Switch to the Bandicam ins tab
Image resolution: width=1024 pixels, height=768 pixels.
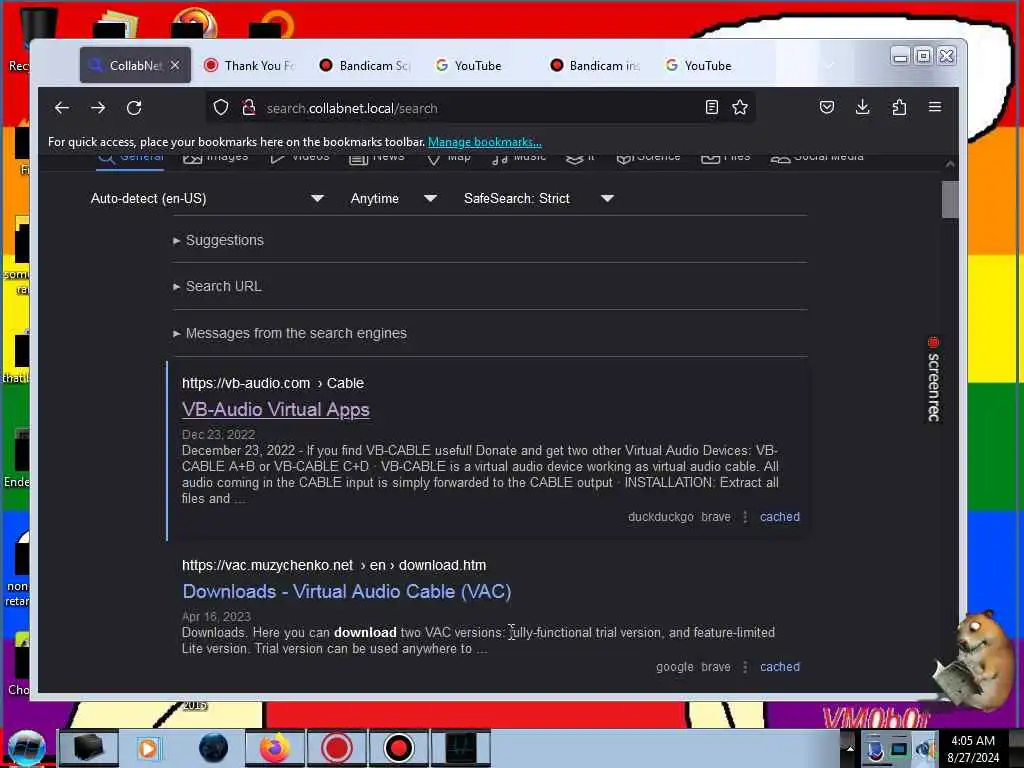pos(594,65)
